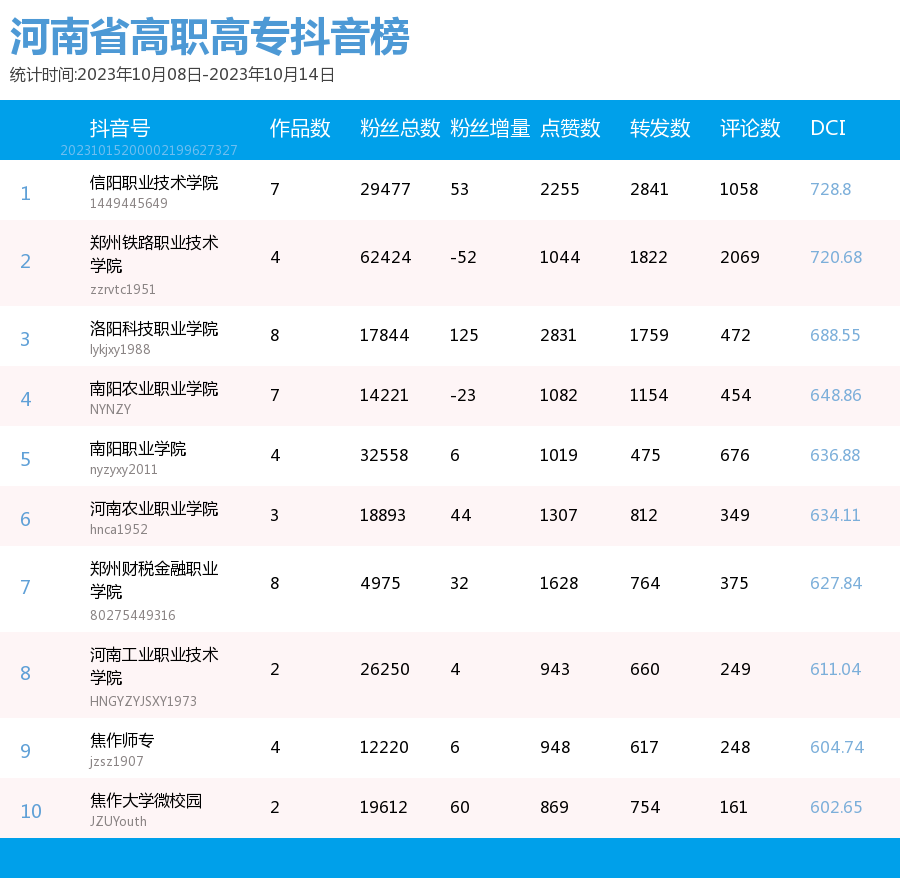Image resolution: width=900 pixels, height=878 pixels.
Task: Select 焦作师专 account name
Action: 122,741
